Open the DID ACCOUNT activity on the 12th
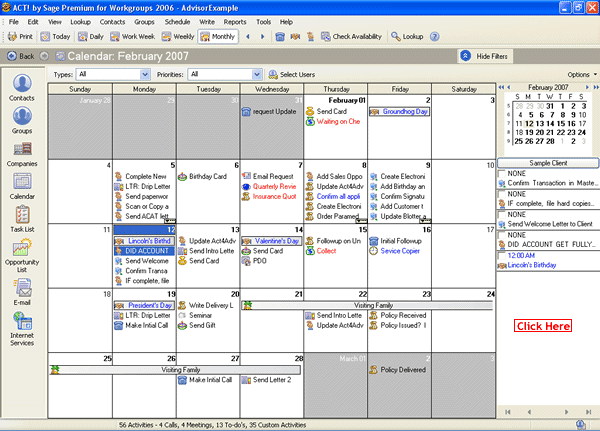The height and width of the screenshot is (431, 600). coord(144,251)
